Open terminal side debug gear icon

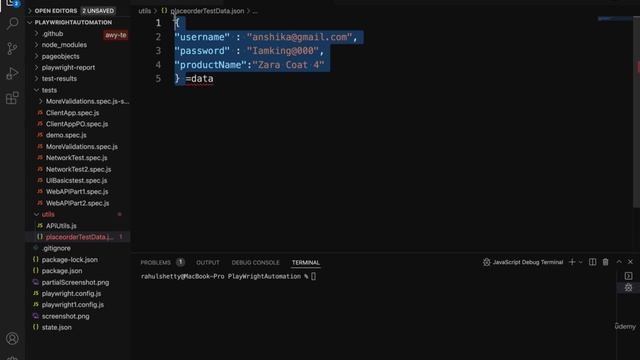628,288
